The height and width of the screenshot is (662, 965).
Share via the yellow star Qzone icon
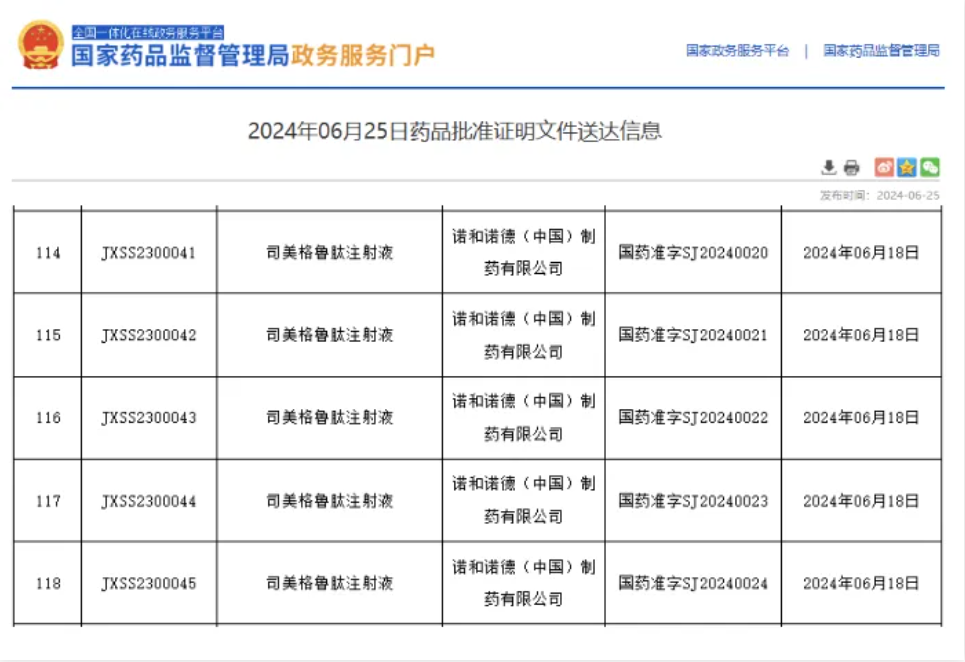point(907,167)
